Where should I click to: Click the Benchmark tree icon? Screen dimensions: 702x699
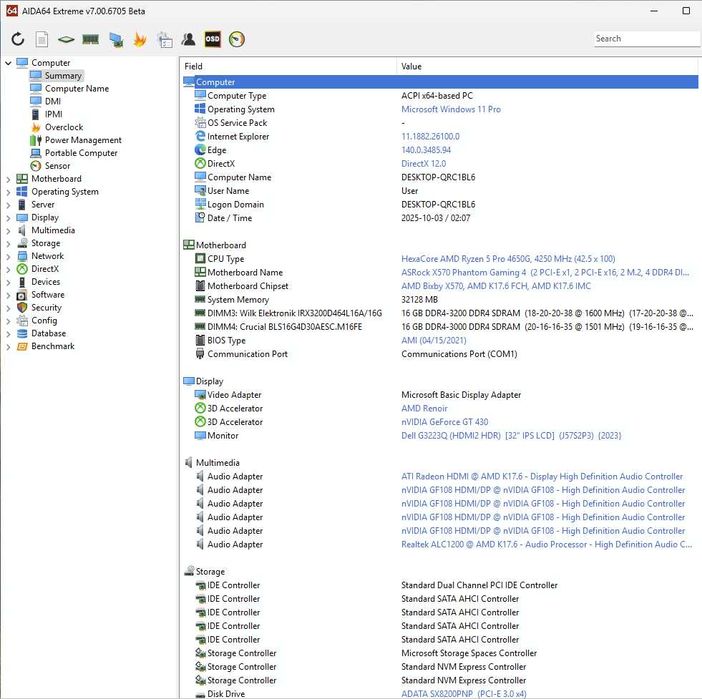coord(22,346)
